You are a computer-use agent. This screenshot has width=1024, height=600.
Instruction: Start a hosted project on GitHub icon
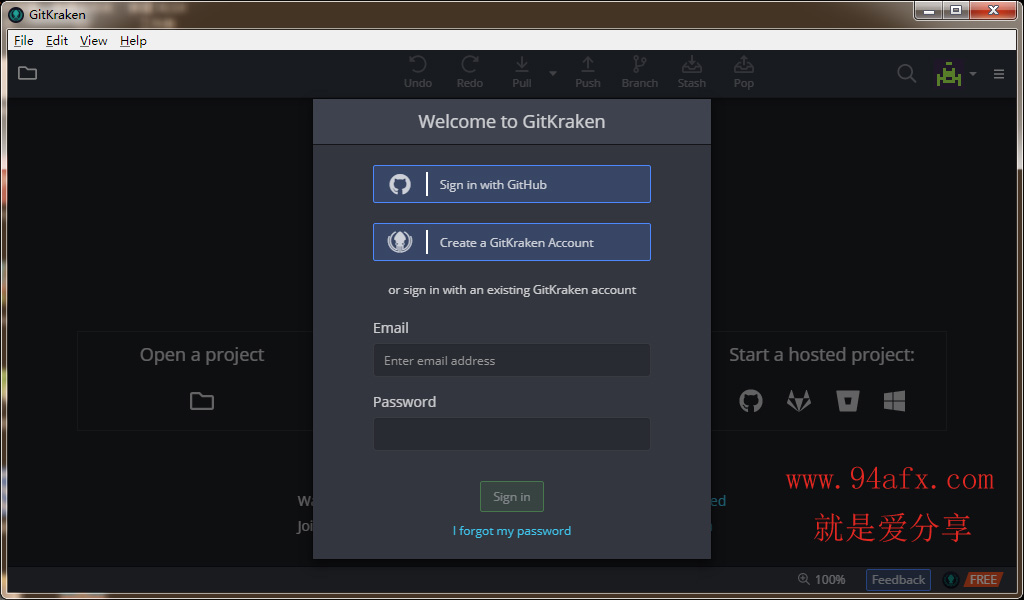[751, 401]
